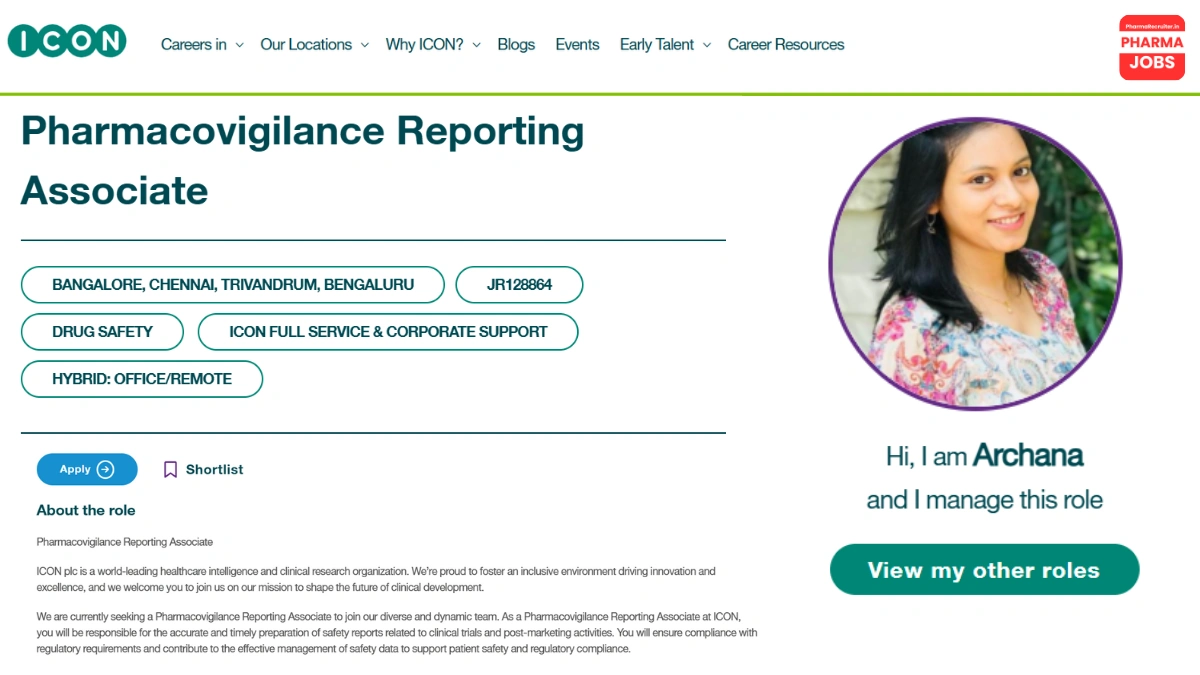Go to the Events page
Viewport: 1200px width, 675px height.
pos(577,44)
